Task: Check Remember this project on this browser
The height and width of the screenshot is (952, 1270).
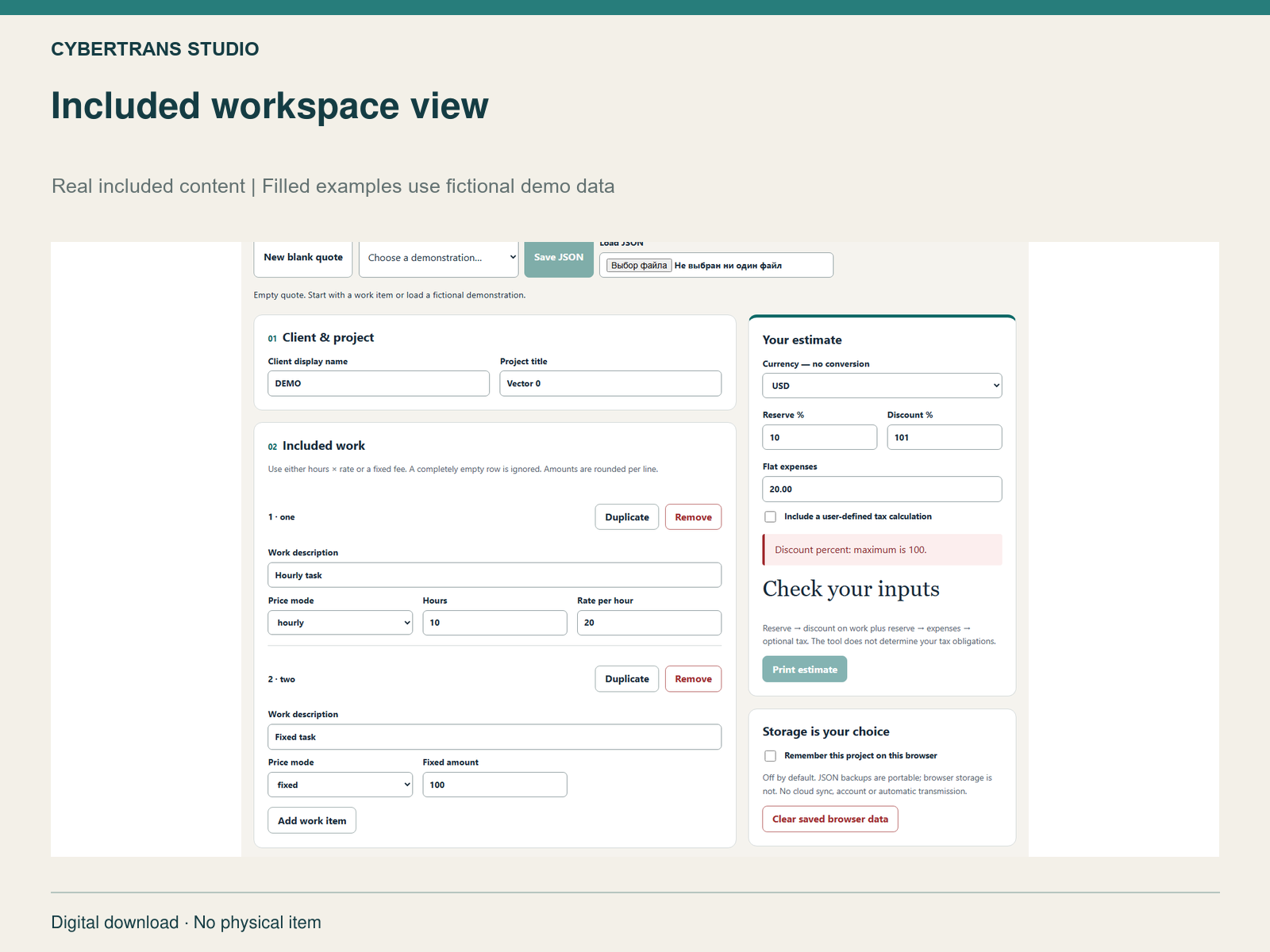Action: point(770,756)
